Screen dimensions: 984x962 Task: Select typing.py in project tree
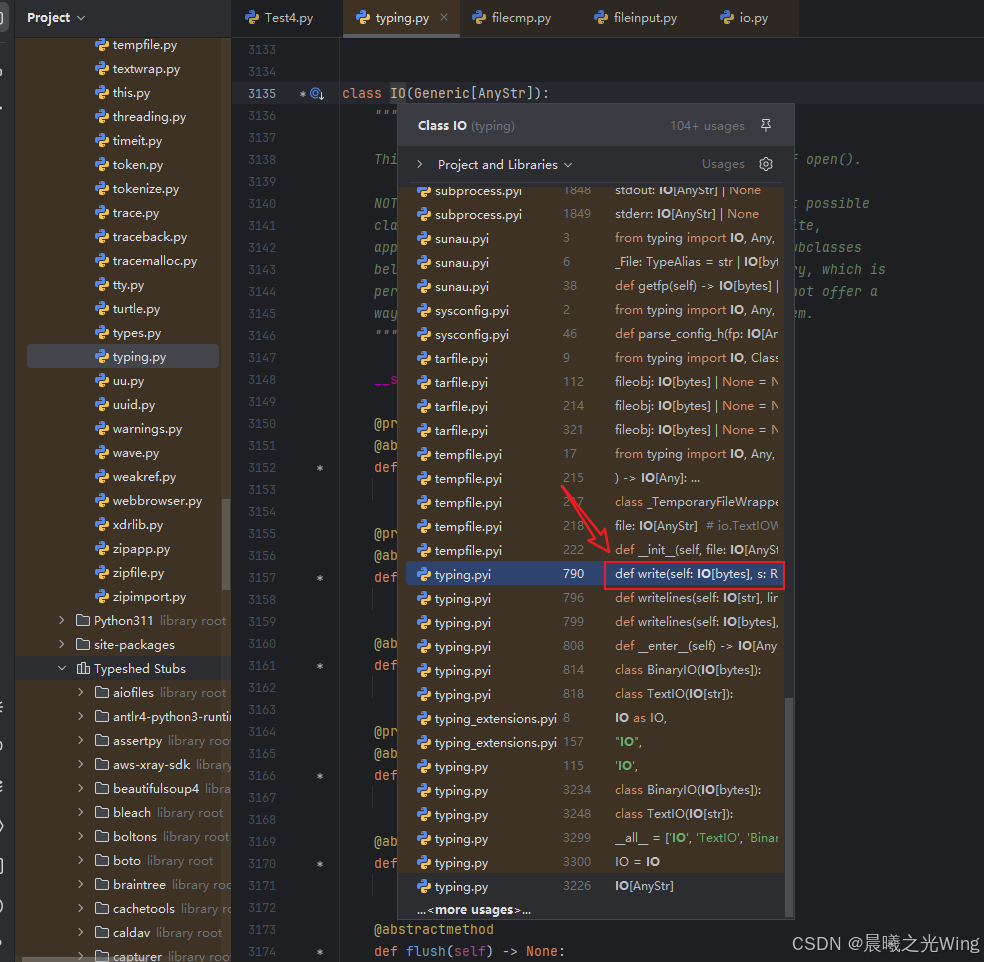(123, 356)
